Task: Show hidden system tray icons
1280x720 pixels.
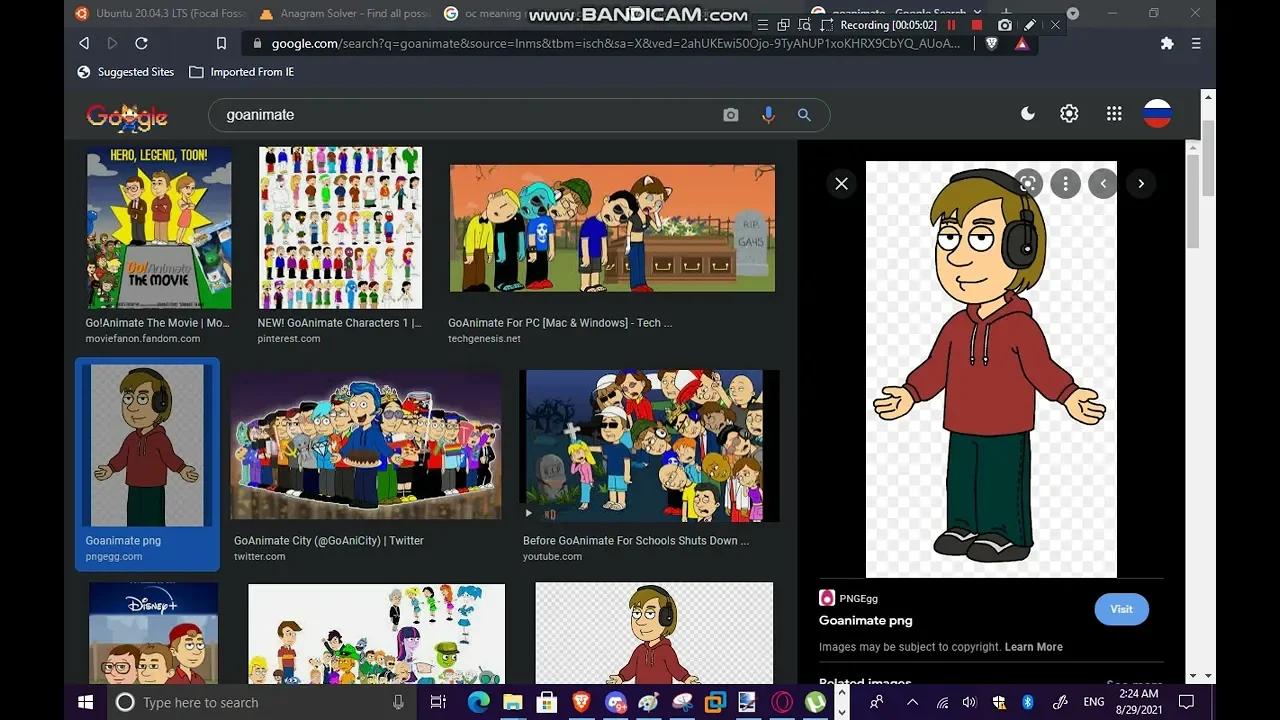Action: pos(911,702)
